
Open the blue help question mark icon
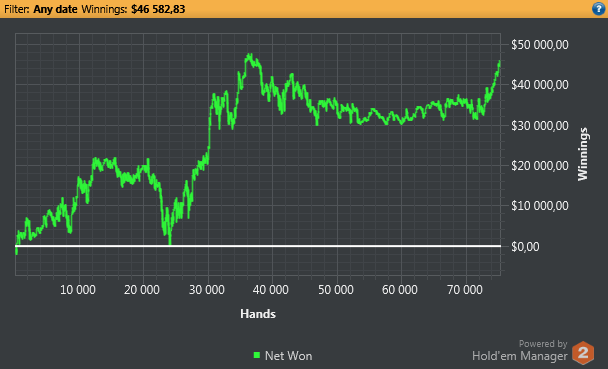[x=599, y=9]
